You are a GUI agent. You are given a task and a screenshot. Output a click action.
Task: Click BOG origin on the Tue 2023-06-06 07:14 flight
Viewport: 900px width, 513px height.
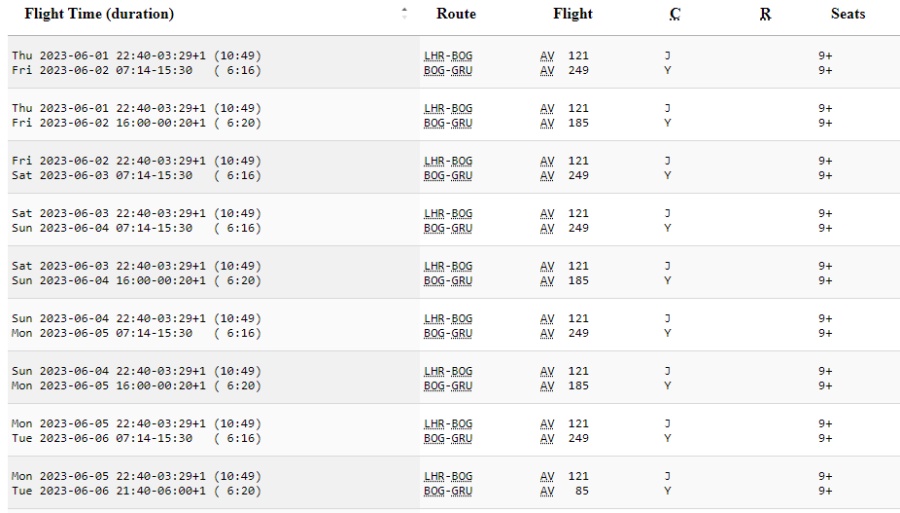pyautogui.click(x=434, y=438)
